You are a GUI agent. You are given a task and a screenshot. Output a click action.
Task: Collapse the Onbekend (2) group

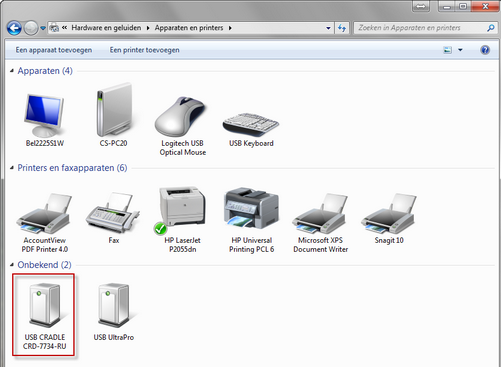click(x=12, y=265)
